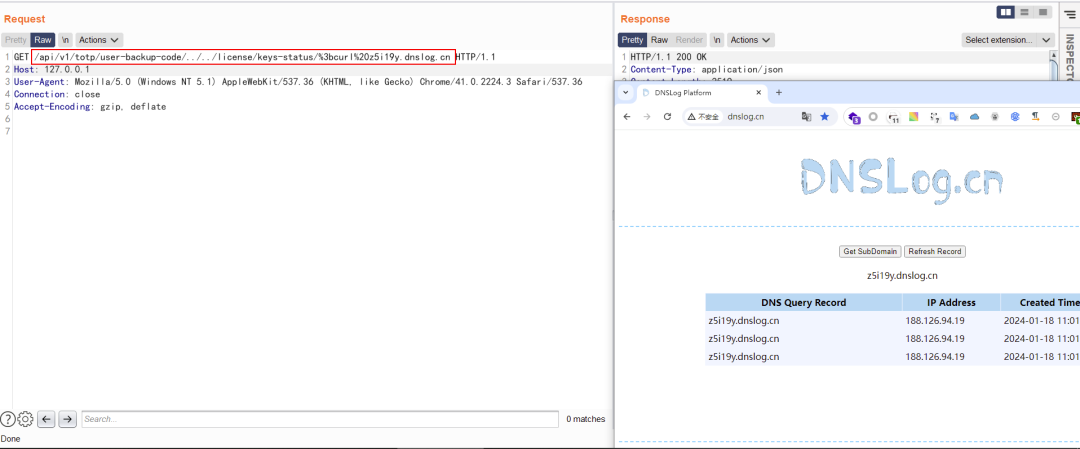Image resolution: width=1080 pixels, height=449 pixels.
Task: Click the translate page icon
Action: [x=806, y=117]
